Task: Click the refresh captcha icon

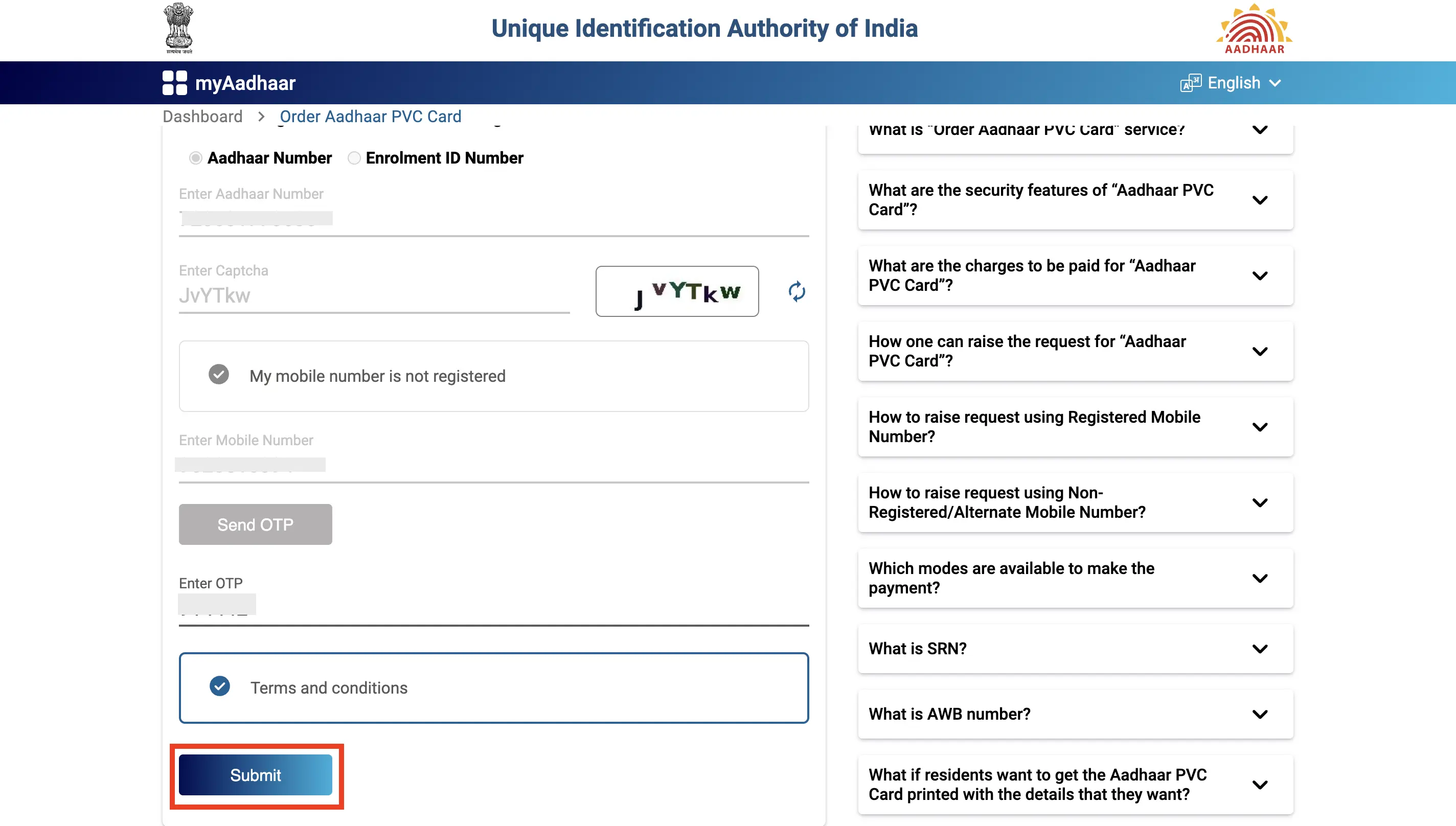Action: coord(796,291)
